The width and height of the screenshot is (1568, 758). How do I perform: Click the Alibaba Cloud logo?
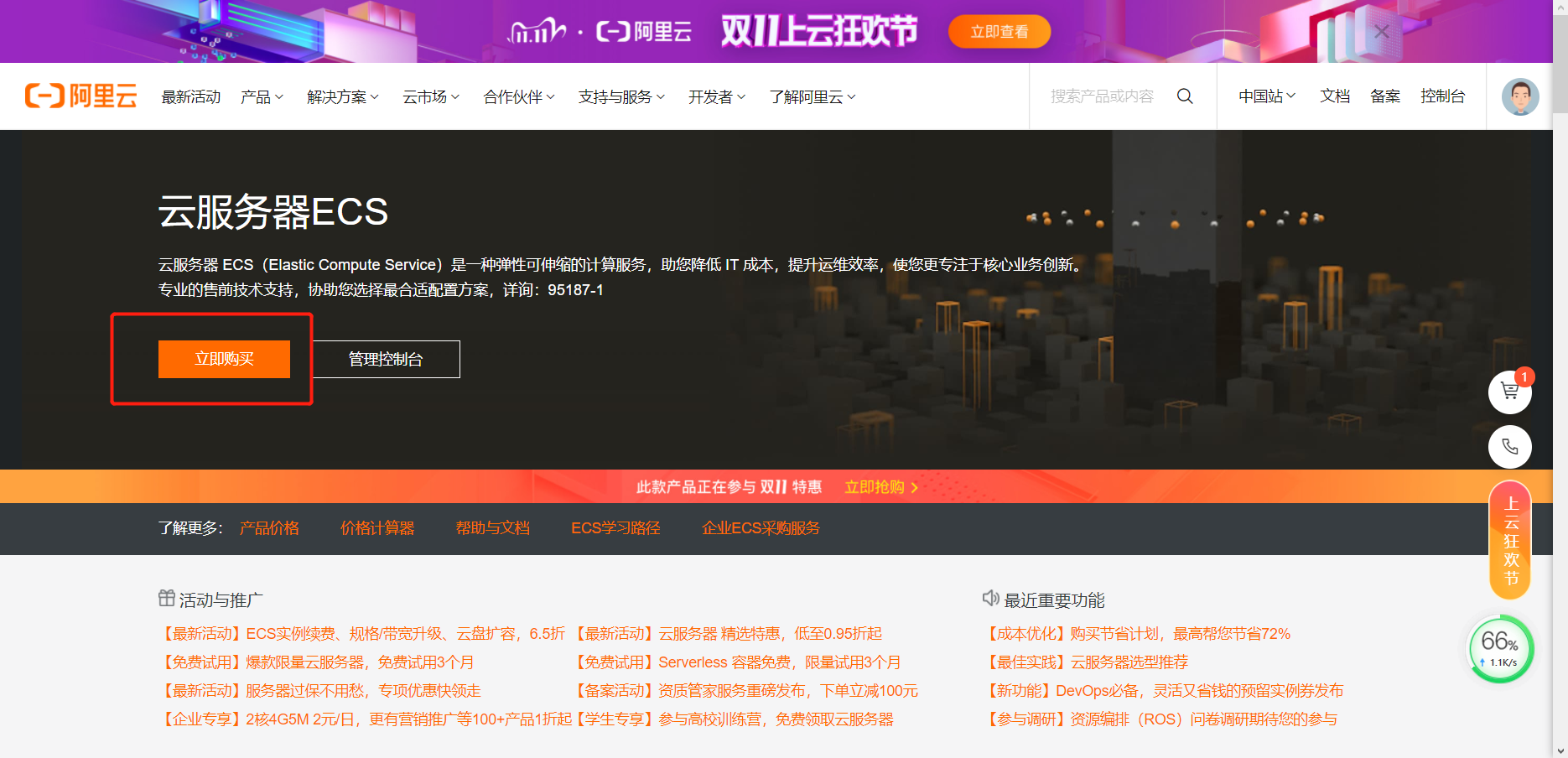click(80, 96)
